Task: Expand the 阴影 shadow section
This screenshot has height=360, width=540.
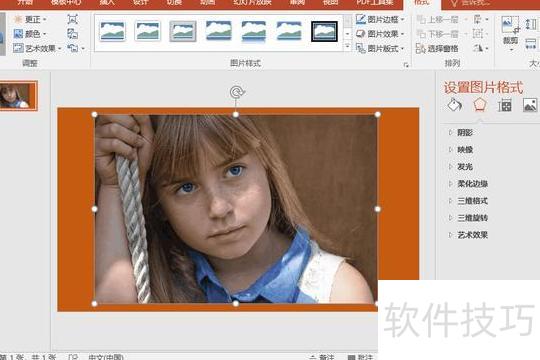Action: point(460,133)
